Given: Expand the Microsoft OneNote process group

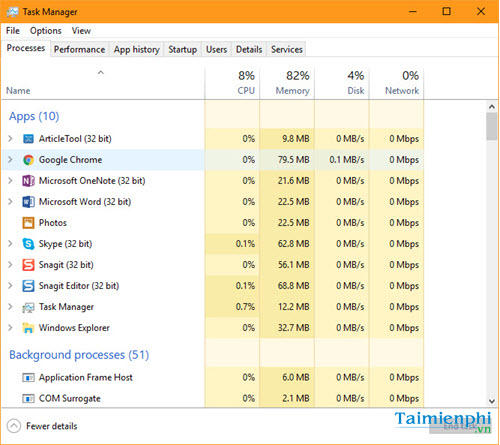Looking at the screenshot, I should point(10,181).
